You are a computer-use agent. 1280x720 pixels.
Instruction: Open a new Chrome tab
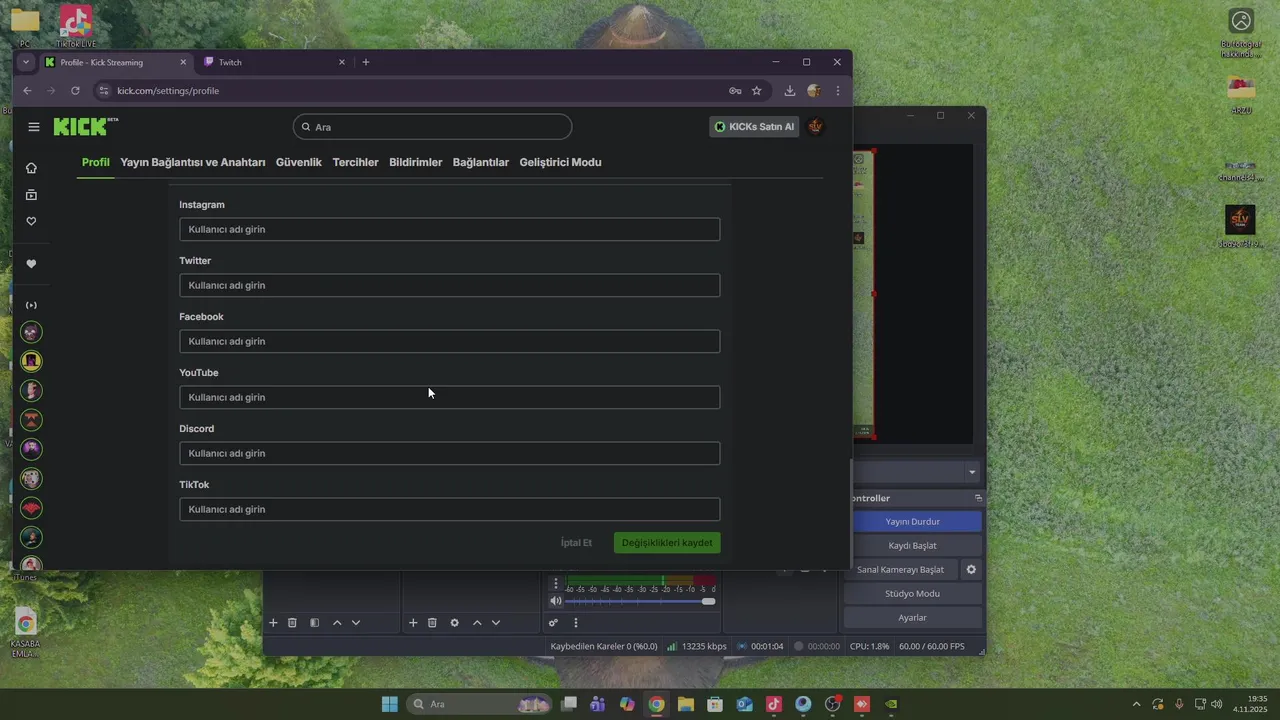366,62
